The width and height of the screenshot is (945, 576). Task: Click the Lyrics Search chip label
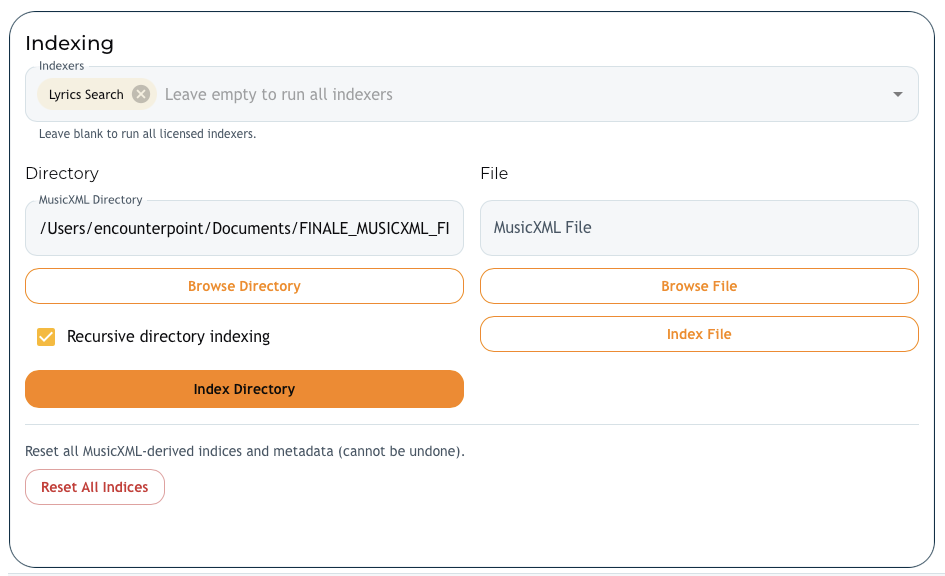[x=86, y=94]
